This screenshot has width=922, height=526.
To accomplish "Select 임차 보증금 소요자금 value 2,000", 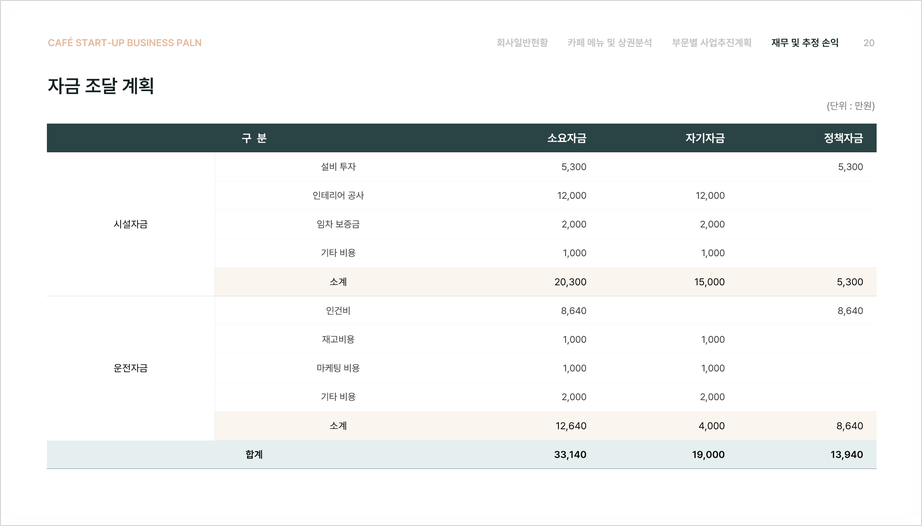I will click(573, 225).
